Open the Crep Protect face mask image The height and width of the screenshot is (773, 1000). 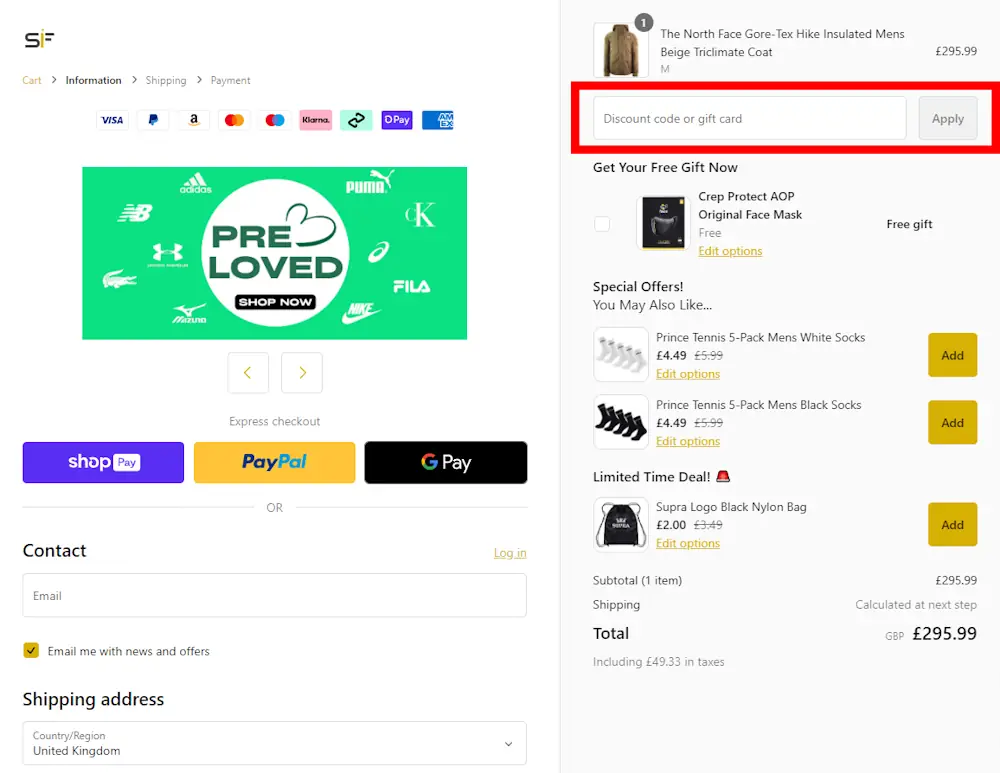pyautogui.click(x=663, y=223)
